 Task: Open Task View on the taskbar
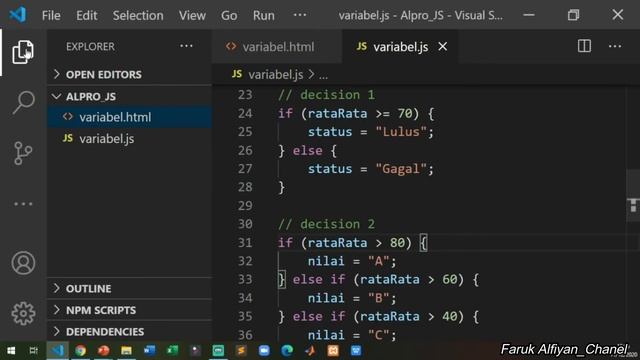34,351
